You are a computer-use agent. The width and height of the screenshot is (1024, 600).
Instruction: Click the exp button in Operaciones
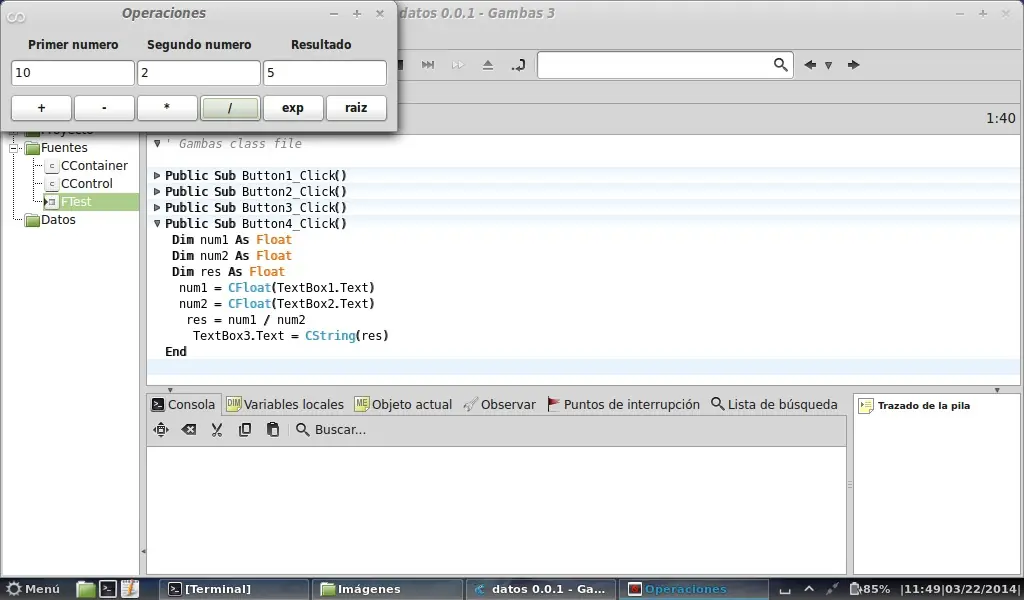(293, 108)
